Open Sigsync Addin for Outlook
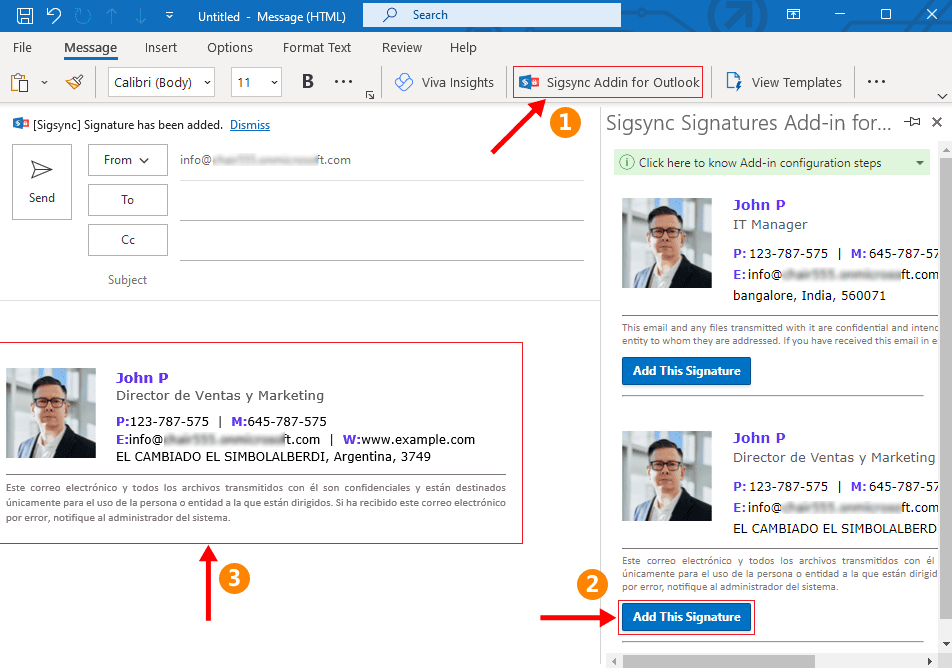 [609, 82]
